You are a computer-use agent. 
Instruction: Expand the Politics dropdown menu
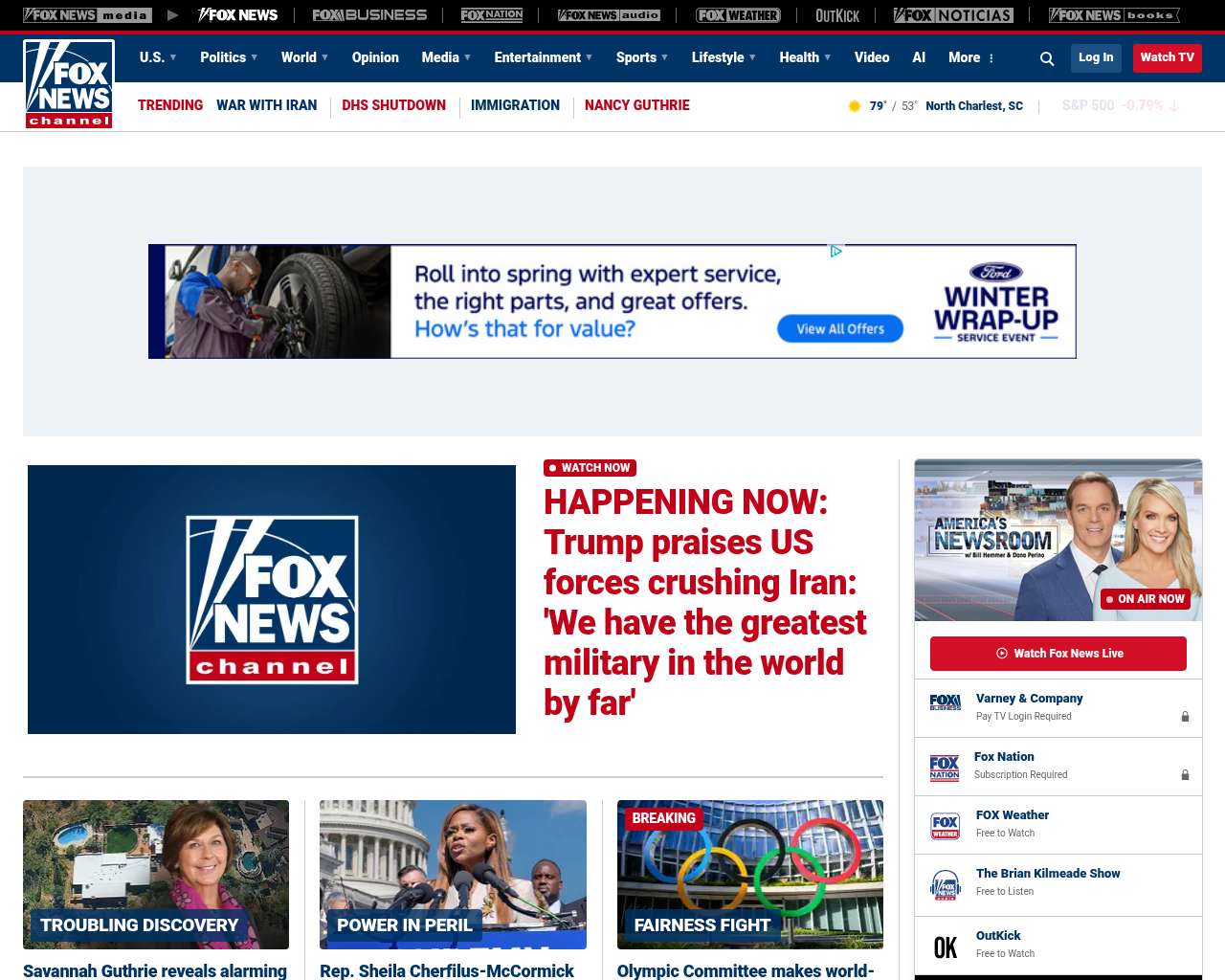tap(229, 57)
